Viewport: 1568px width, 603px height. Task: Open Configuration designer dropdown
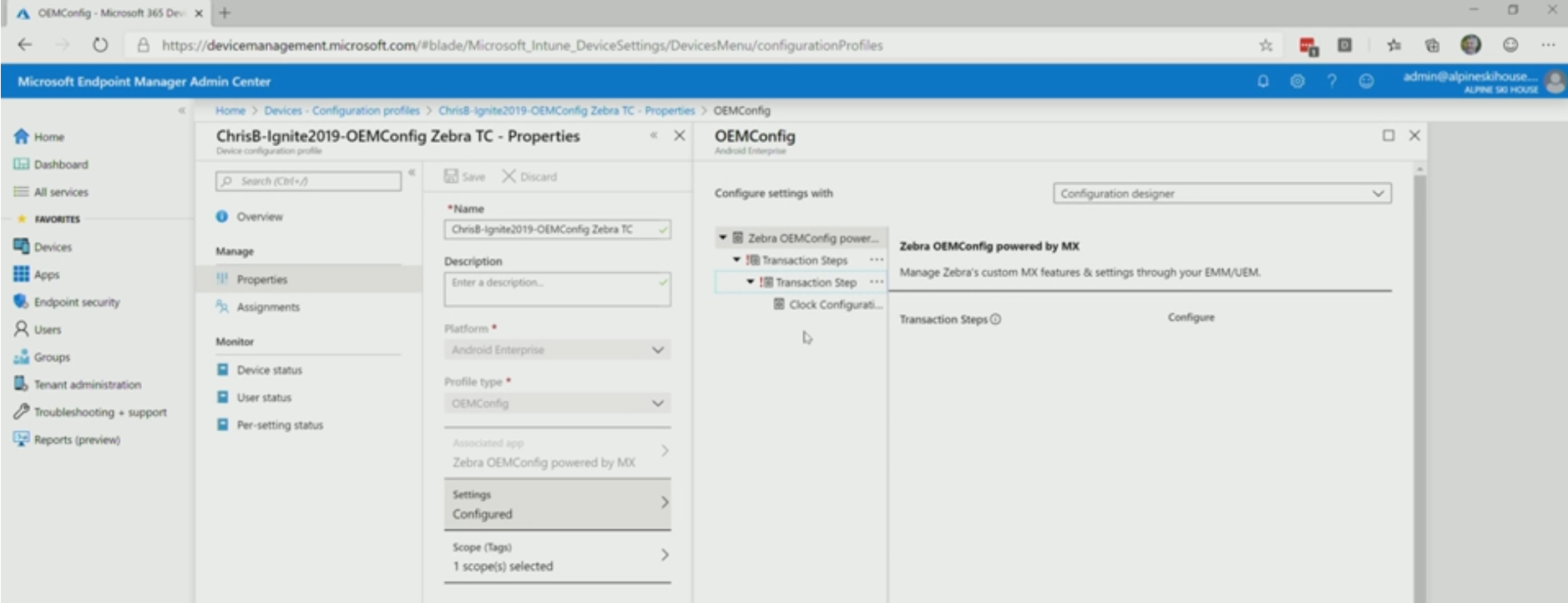[1222, 193]
